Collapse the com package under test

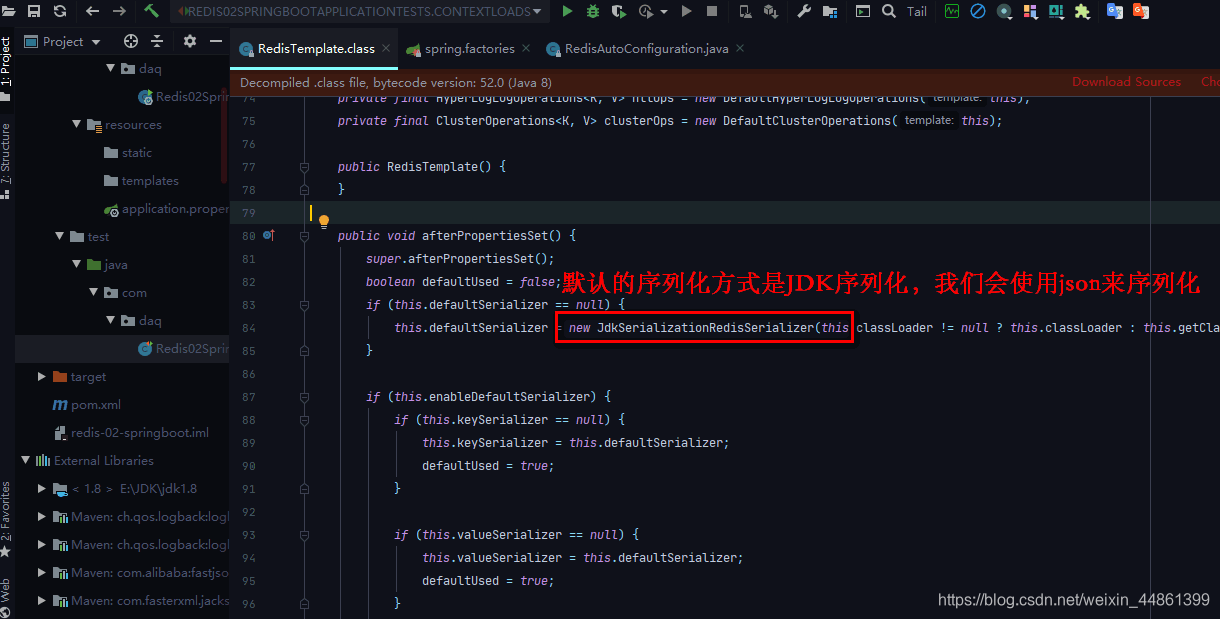point(93,293)
